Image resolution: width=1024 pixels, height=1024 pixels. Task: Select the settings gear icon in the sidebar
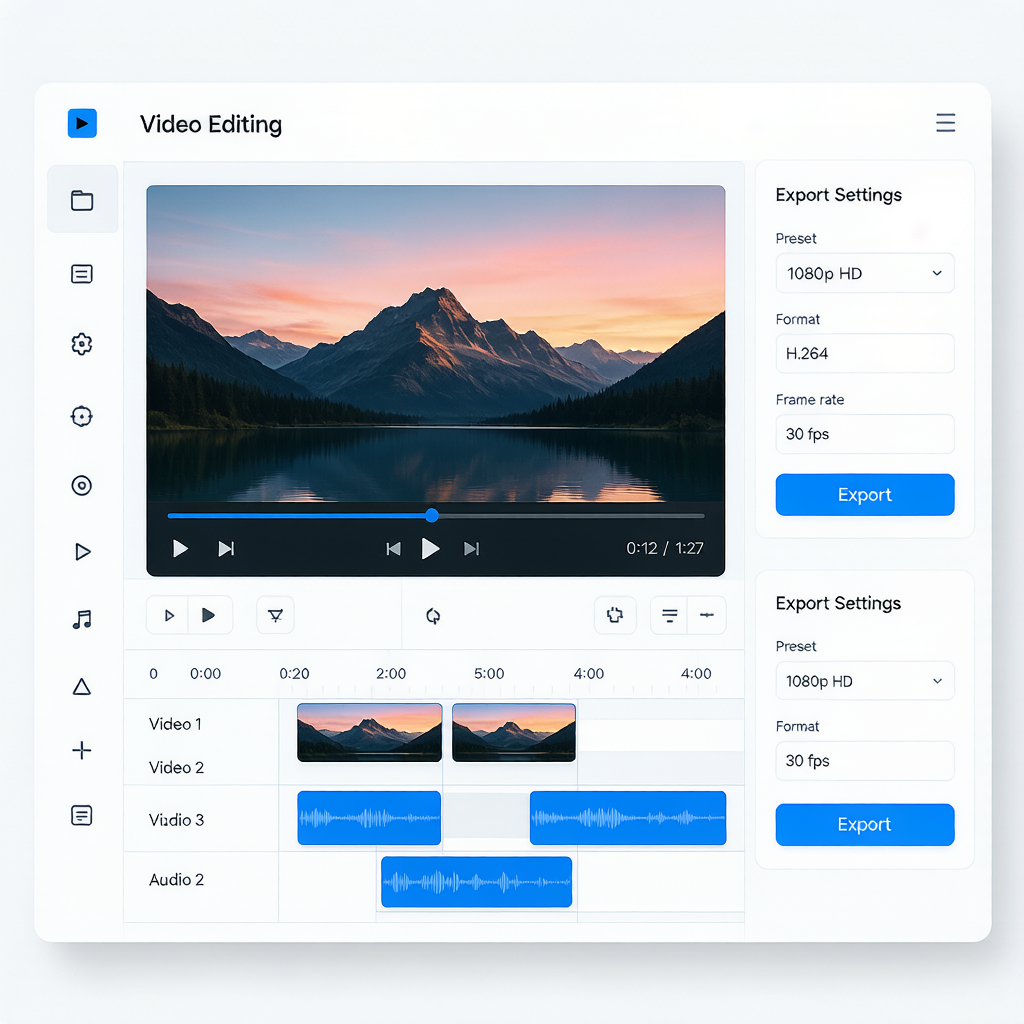[82, 344]
